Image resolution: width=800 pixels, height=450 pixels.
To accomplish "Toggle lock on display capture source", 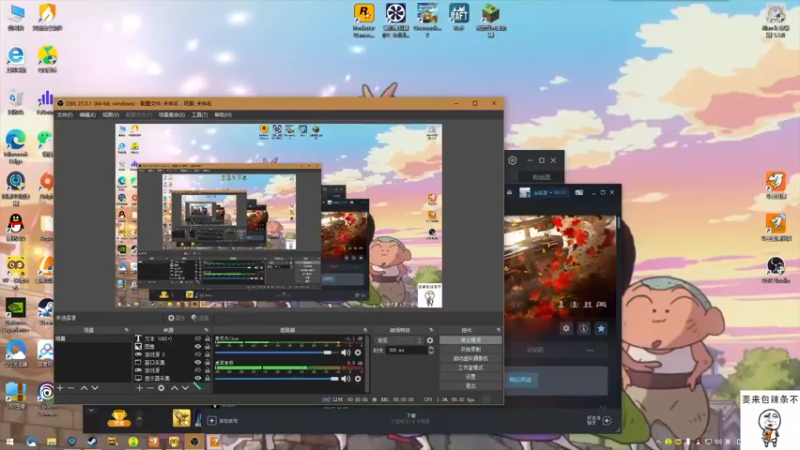I will [x=207, y=378].
